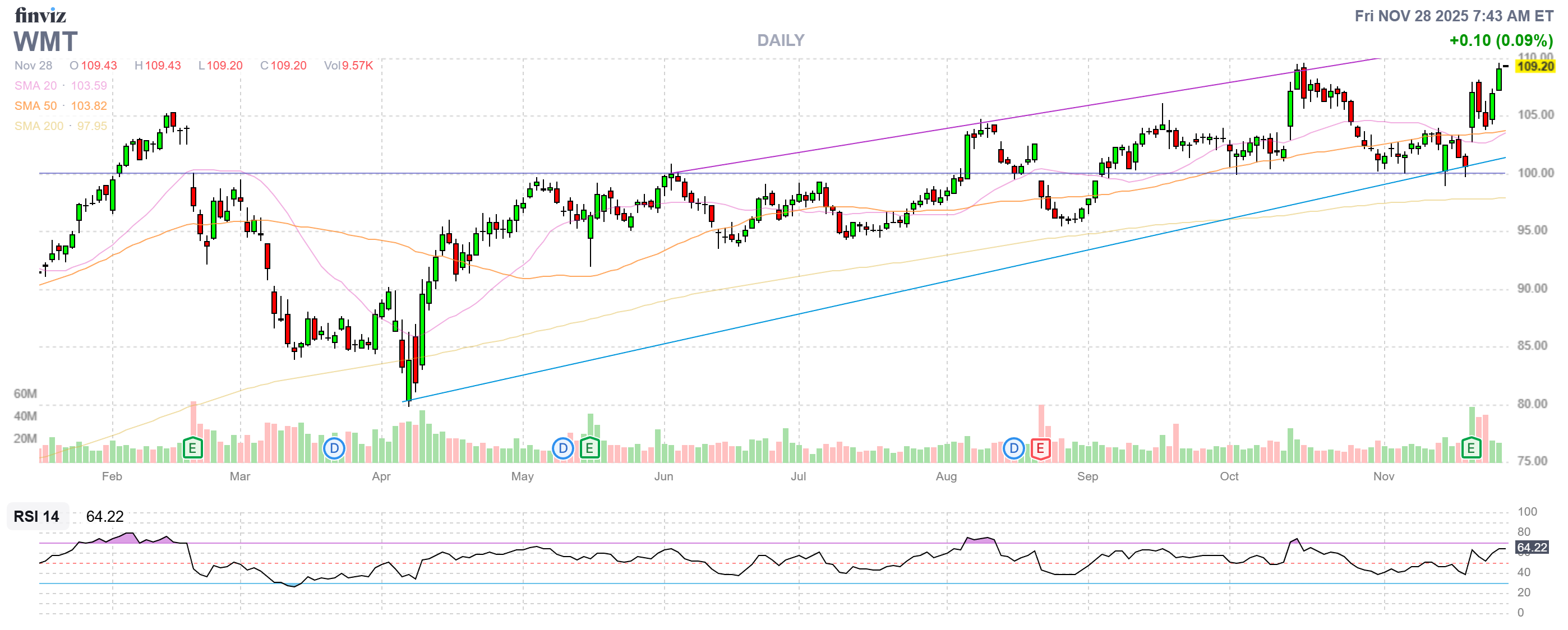Click the dividend marker in May
Viewport: 1568px width, 630px height.
(x=563, y=449)
